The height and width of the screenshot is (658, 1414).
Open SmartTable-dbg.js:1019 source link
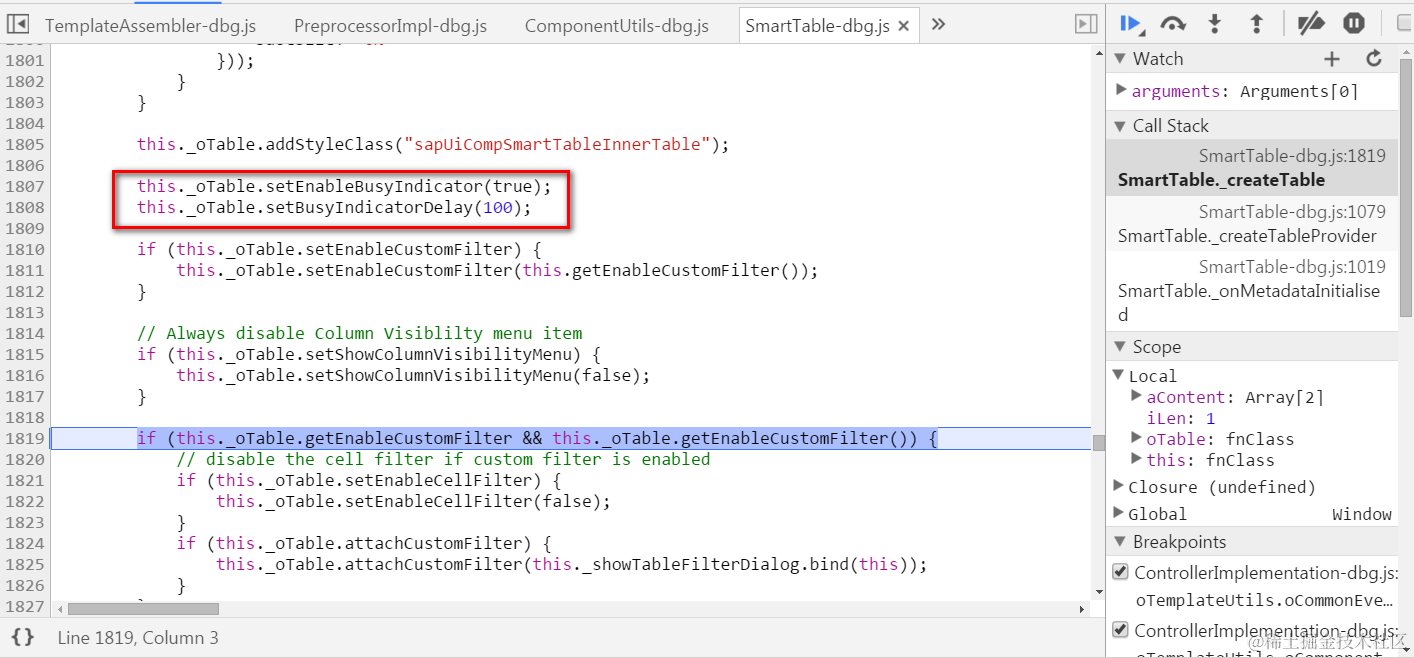tap(1292, 267)
